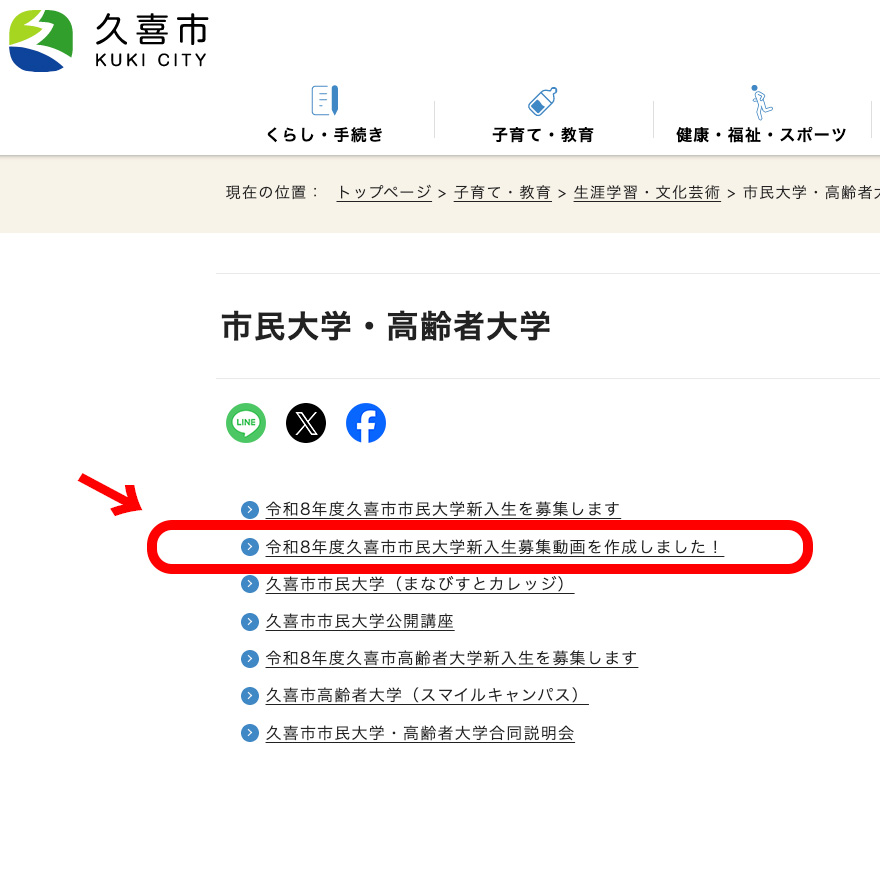Open the 健康・福祉・スポーツ menu
Viewport: 880px width, 869px height.
(x=761, y=135)
